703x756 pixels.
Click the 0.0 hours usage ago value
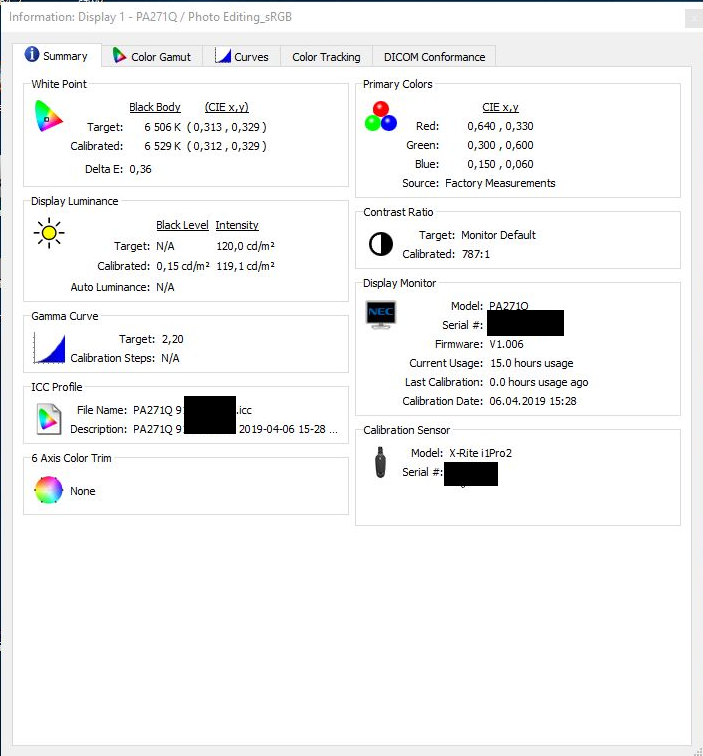pos(539,382)
